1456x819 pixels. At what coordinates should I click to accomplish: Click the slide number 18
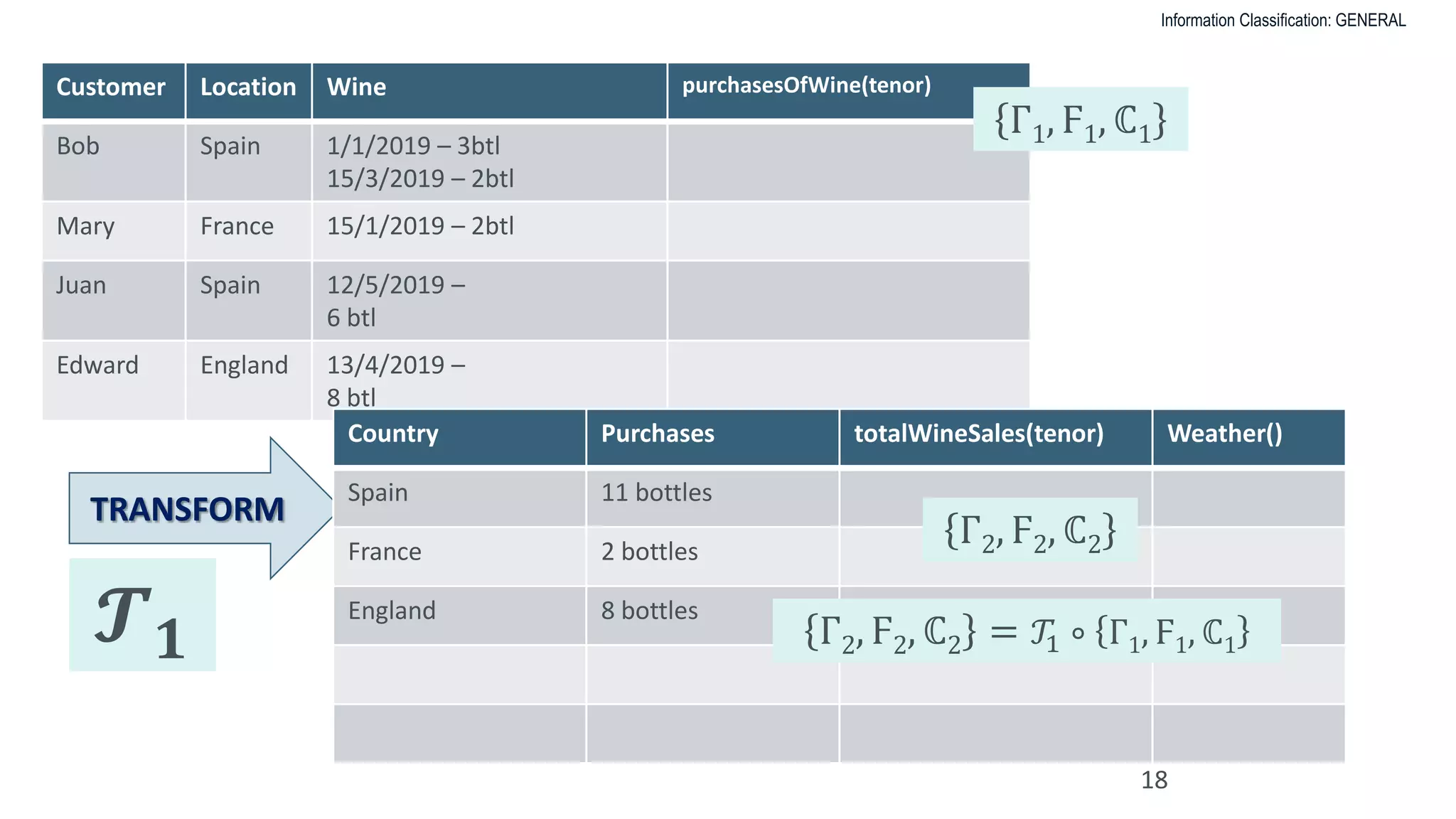coord(1154,781)
